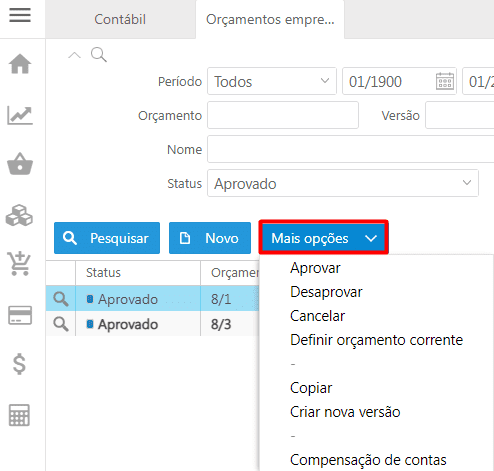Screen dimensions: 494x471
Task: Switch to the Contábil tab
Action: click(120, 19)
